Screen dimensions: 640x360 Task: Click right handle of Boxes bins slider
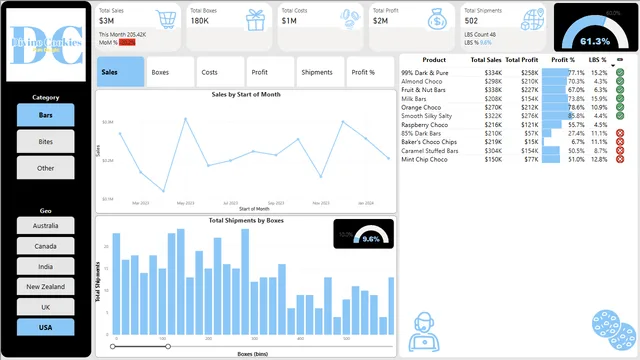click(x=168, y=347)
